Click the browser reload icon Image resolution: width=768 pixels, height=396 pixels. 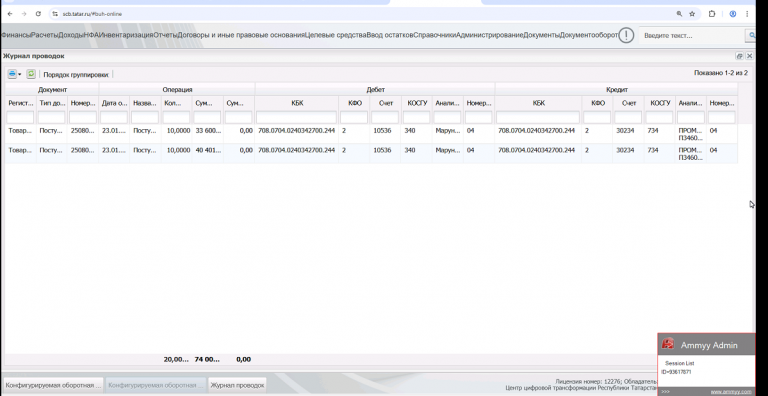point(38,14)
